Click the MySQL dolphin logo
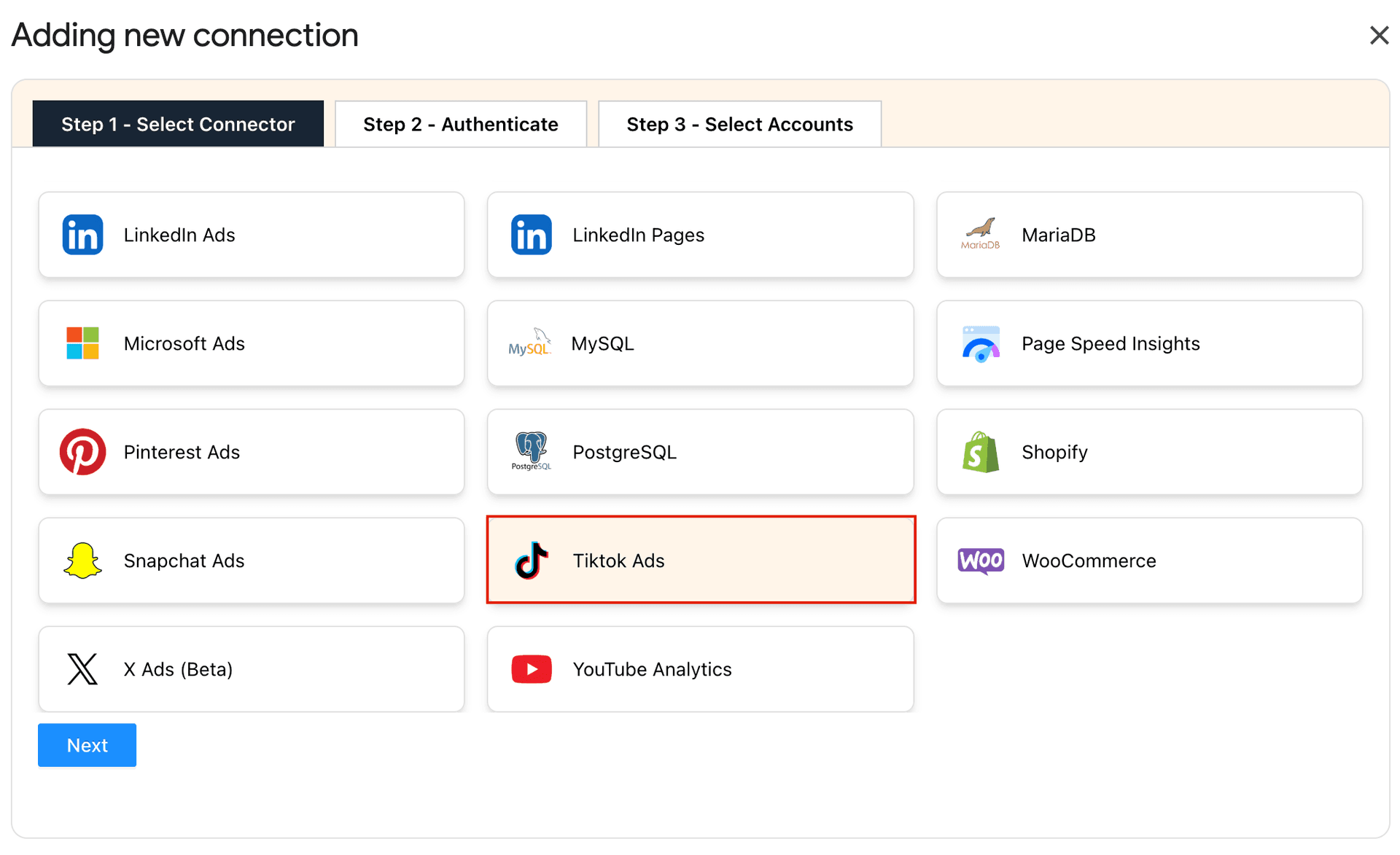Viewport: 1400px width, 855px height. tap(531, 343)
